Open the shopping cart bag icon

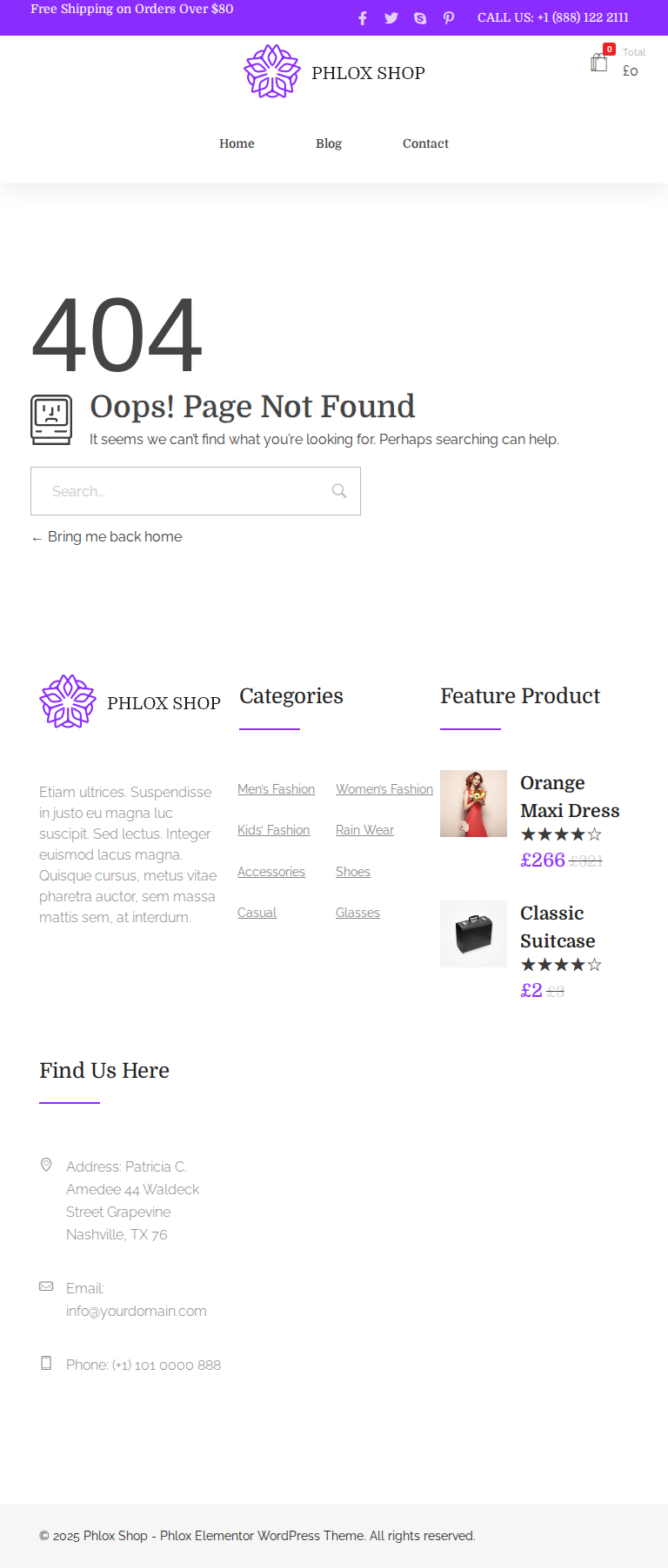[x=599, y=63]
